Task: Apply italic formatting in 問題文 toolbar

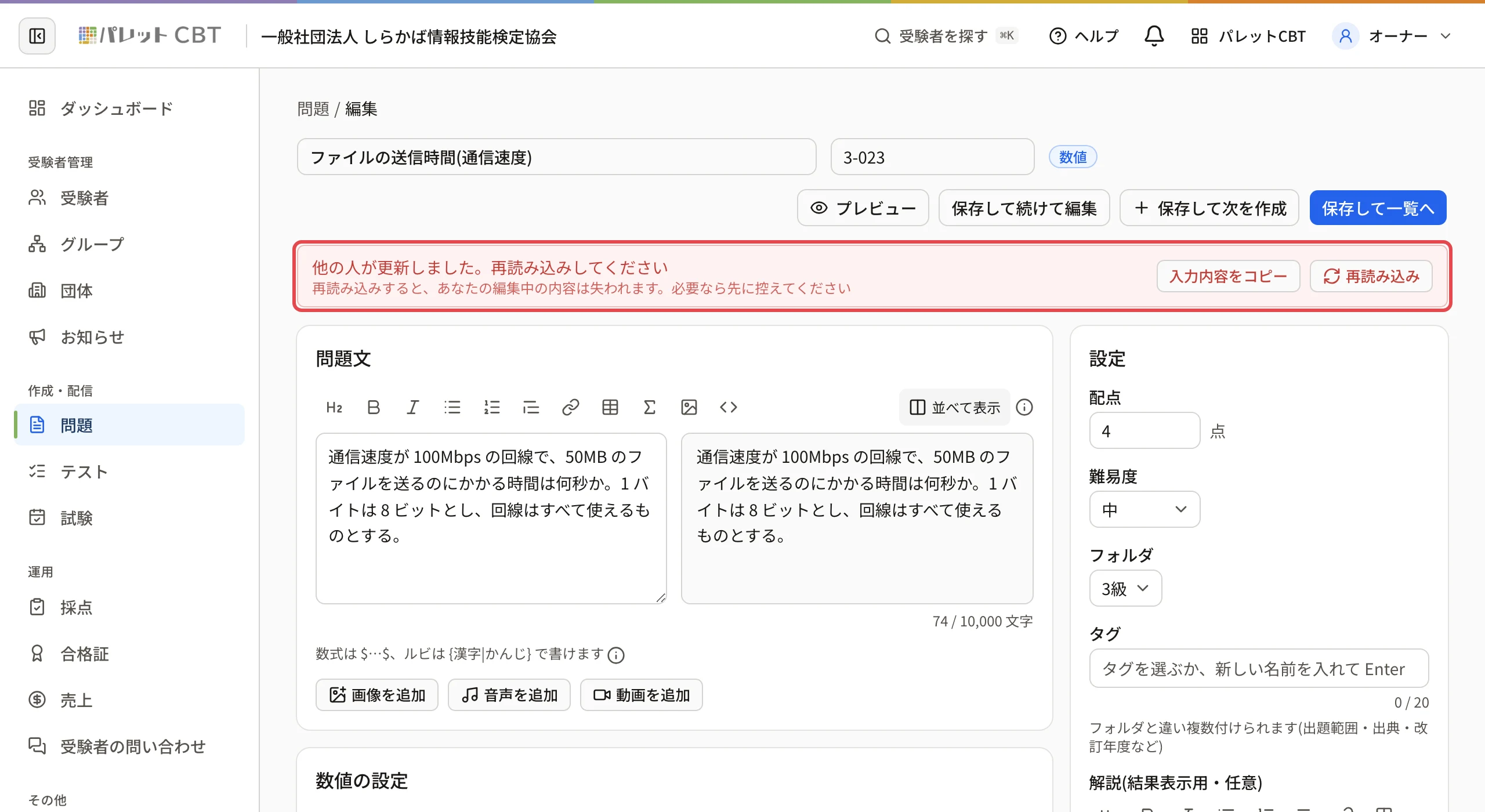Action: point(412,407)
